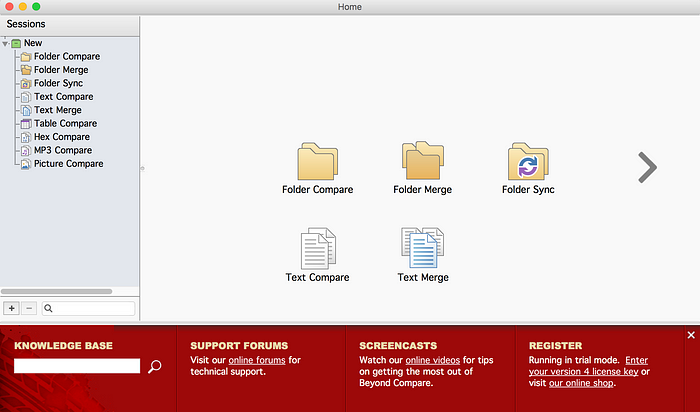Click Table Compare icon in Sessions tree
The height and width of the screenshot is (412, 700).
pos(26,124)
